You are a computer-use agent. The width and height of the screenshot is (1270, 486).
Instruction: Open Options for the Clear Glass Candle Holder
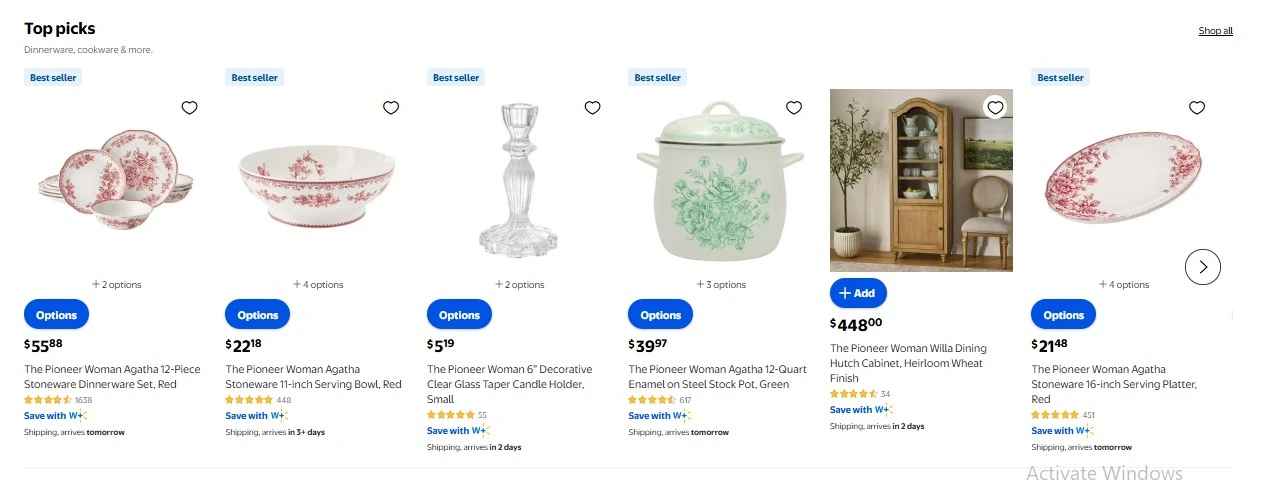(460, 315)
